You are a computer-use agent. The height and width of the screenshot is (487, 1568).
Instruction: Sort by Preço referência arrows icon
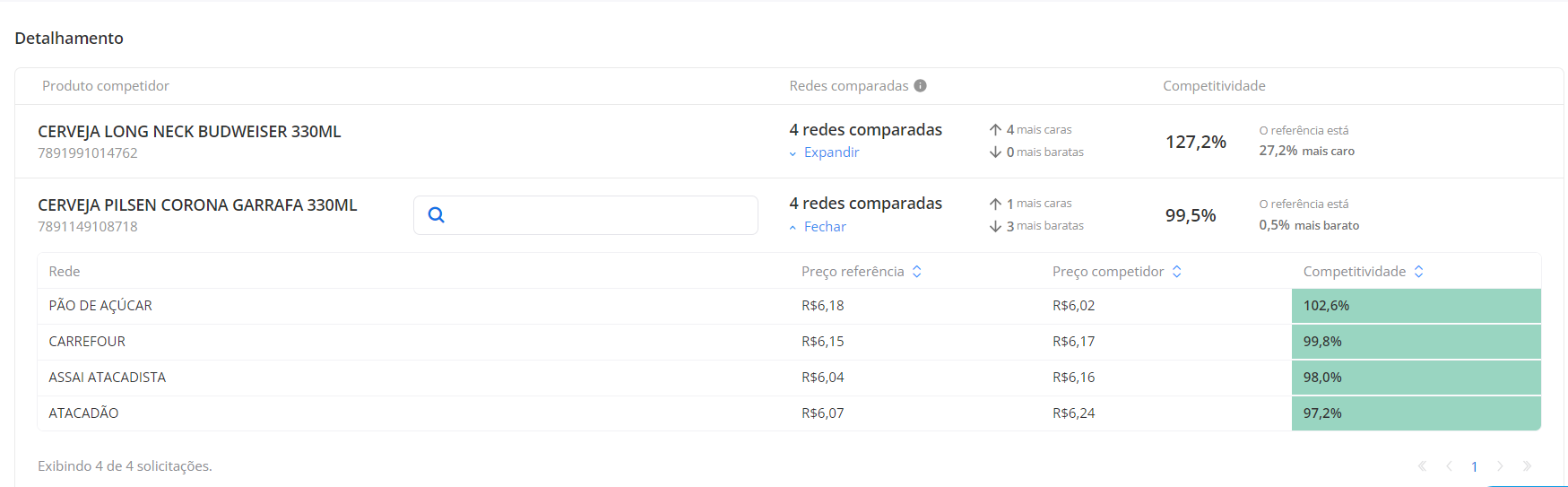[x=916, y=272]
